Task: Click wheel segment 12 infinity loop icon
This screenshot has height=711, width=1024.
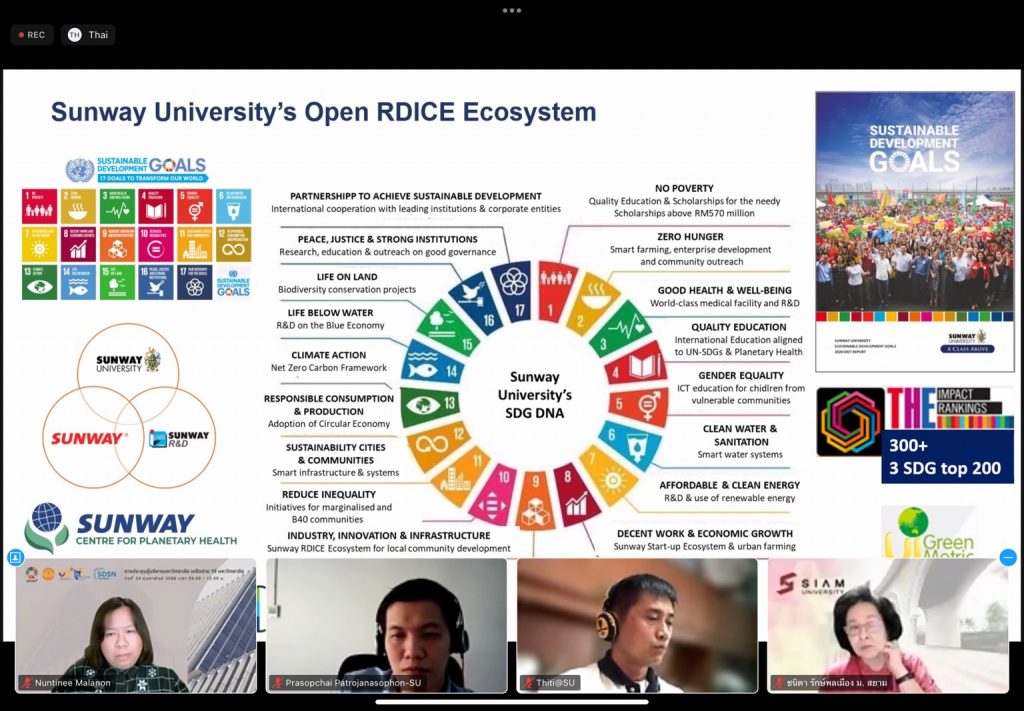Action: point(436,445)
